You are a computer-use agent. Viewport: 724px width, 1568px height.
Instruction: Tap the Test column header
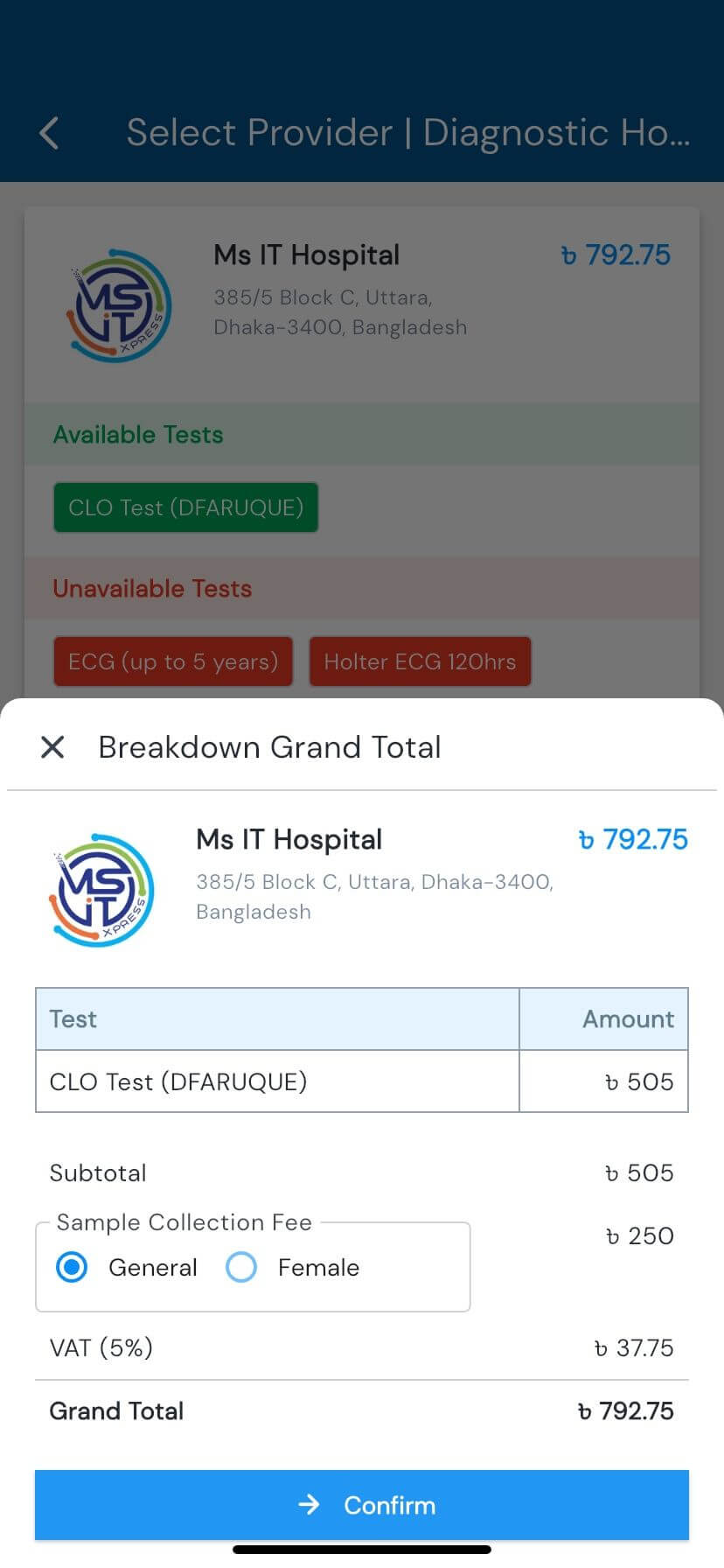coord(277,1019)
